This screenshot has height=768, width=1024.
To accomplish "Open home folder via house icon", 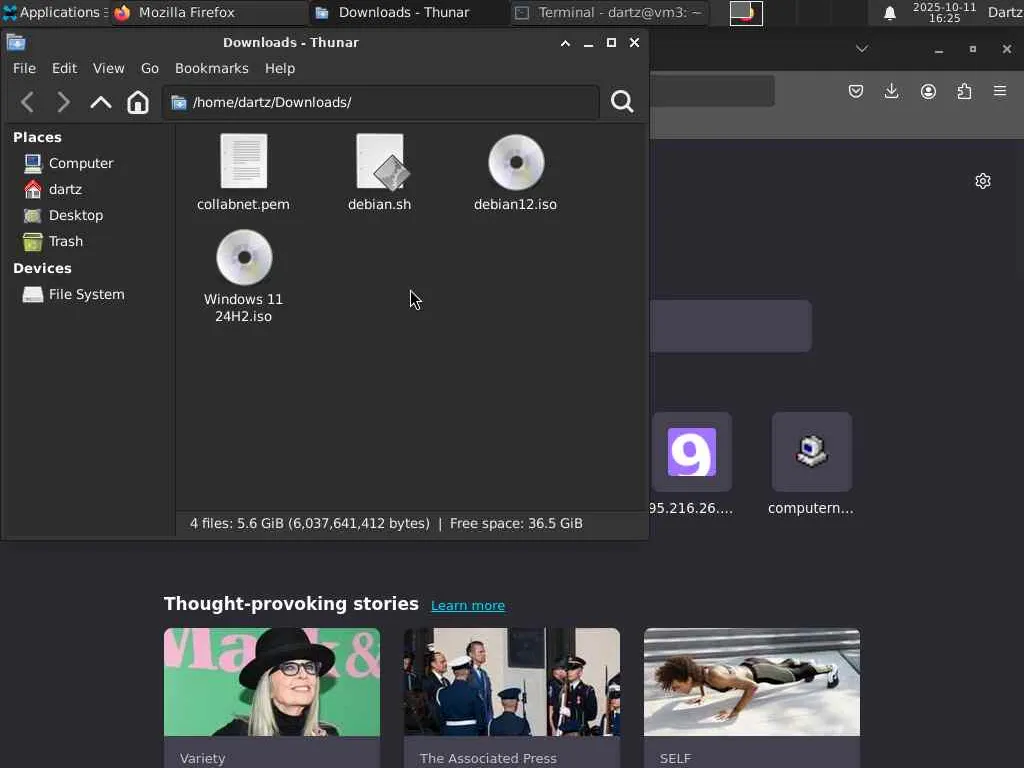I will tap(138, 102).
